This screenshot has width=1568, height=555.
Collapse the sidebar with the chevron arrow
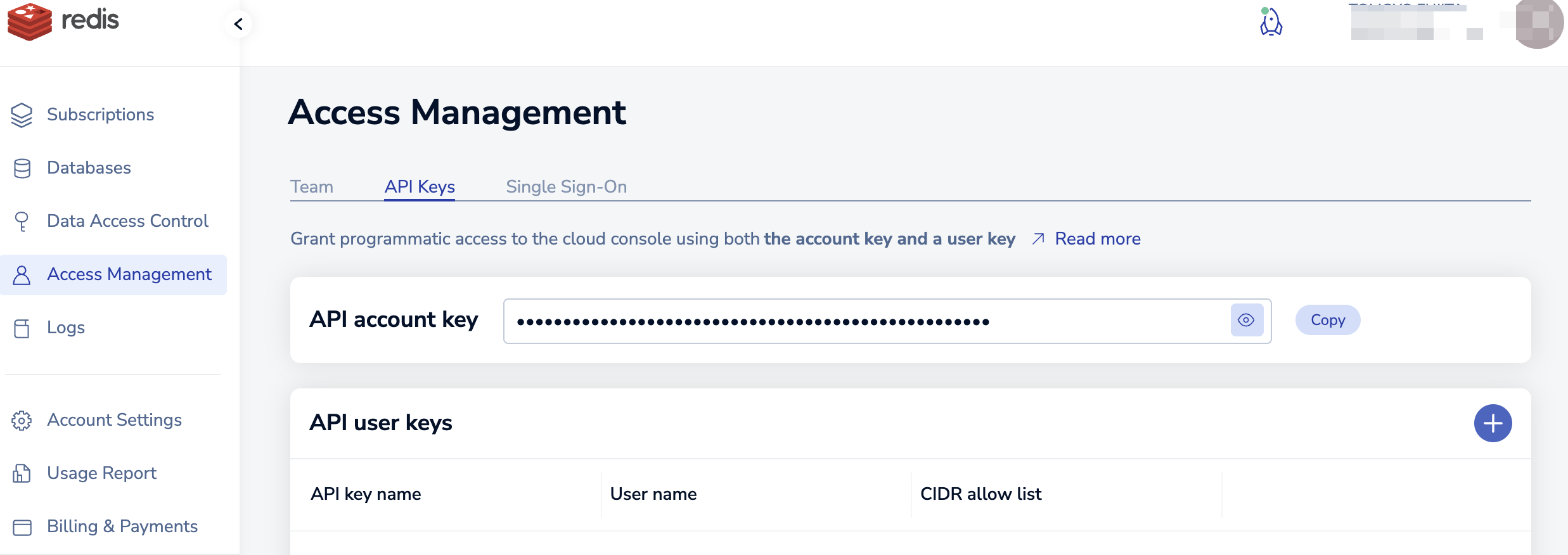point(238,24)
